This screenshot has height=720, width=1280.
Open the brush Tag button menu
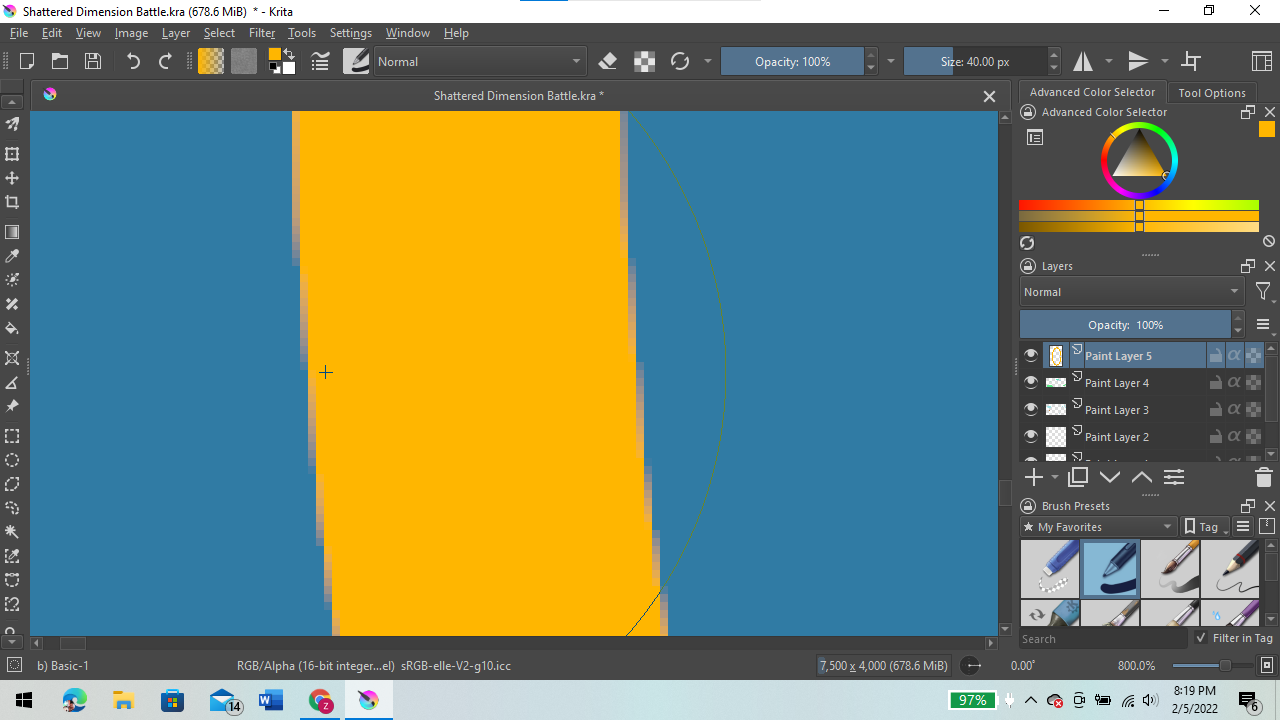[1203, 527]
